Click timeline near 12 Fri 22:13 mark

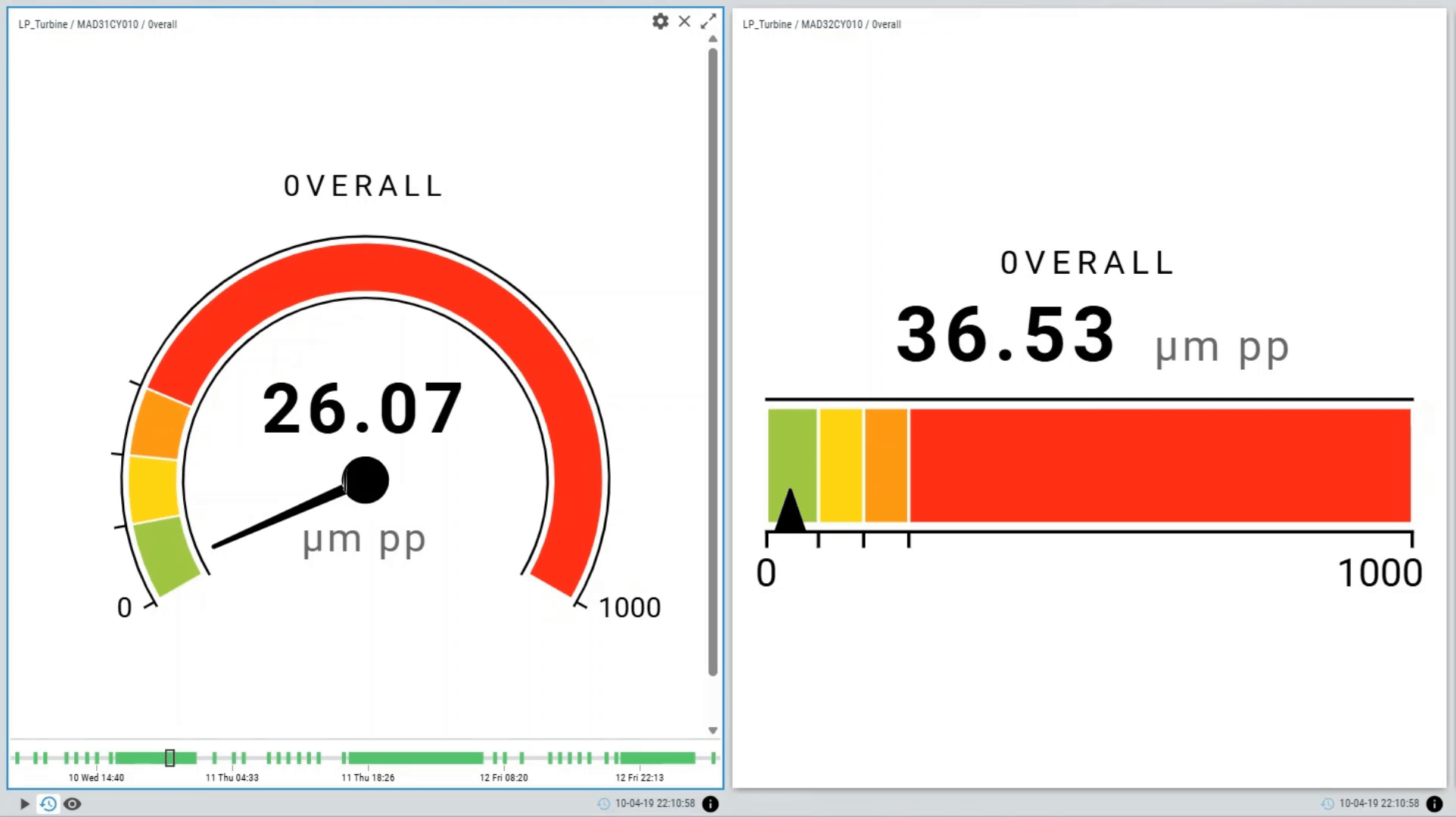click(639, 758)
